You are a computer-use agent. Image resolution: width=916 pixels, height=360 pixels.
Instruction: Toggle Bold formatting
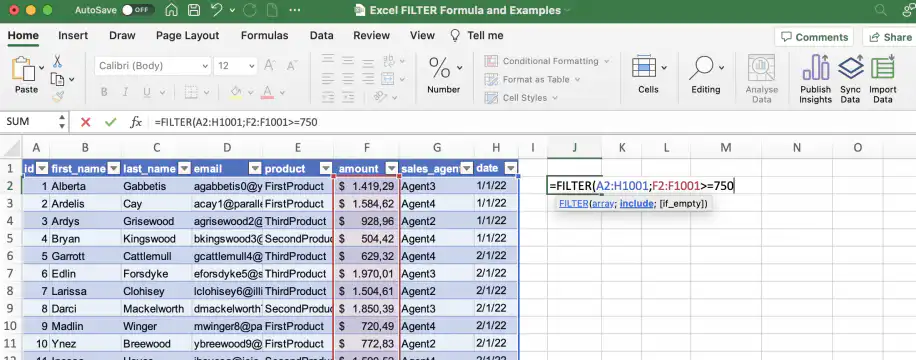click(x=104, y=92)
